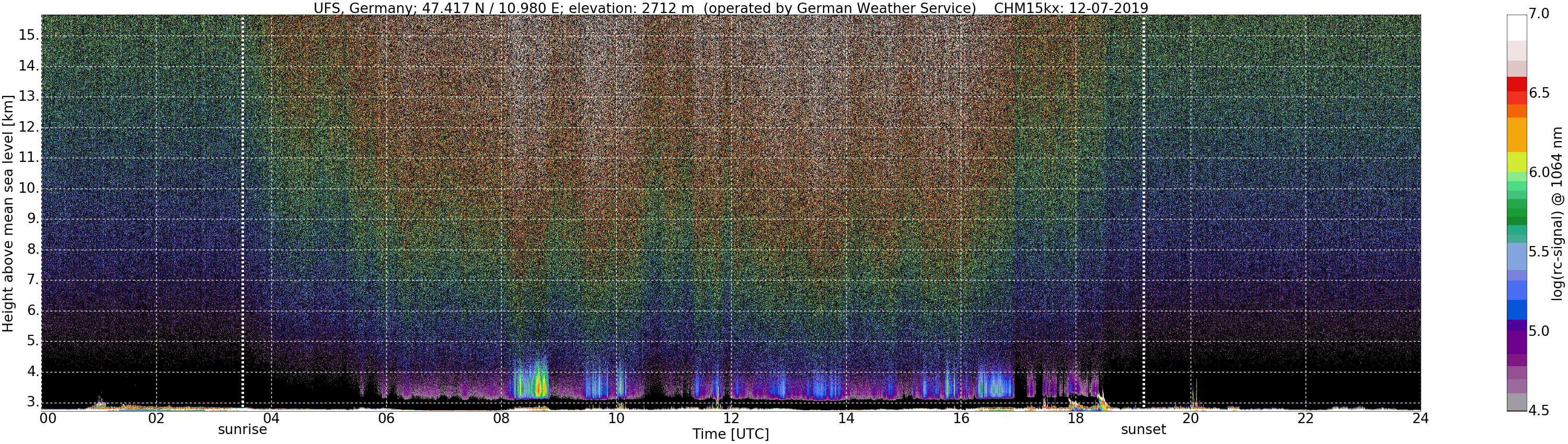This screenshot has height=444, width=1568.
Task: Click the 'sunset' label below the axis
Action: (1143, 429)
